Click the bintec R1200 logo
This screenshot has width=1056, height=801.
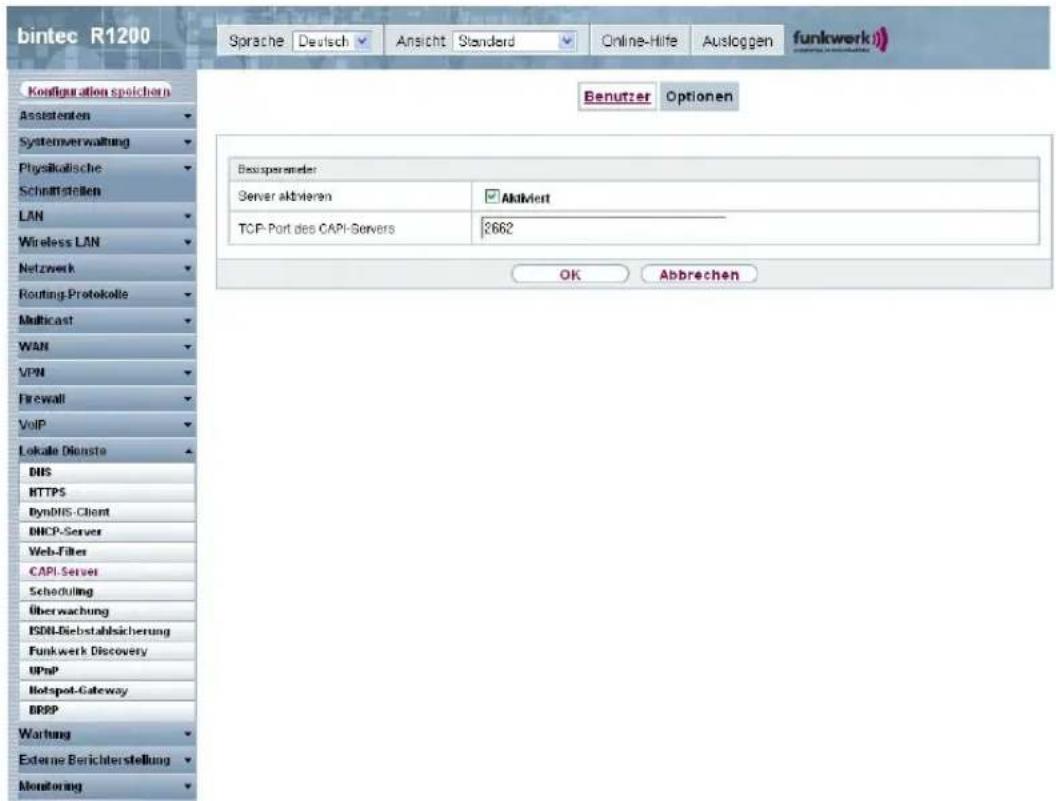click(84, 36)
